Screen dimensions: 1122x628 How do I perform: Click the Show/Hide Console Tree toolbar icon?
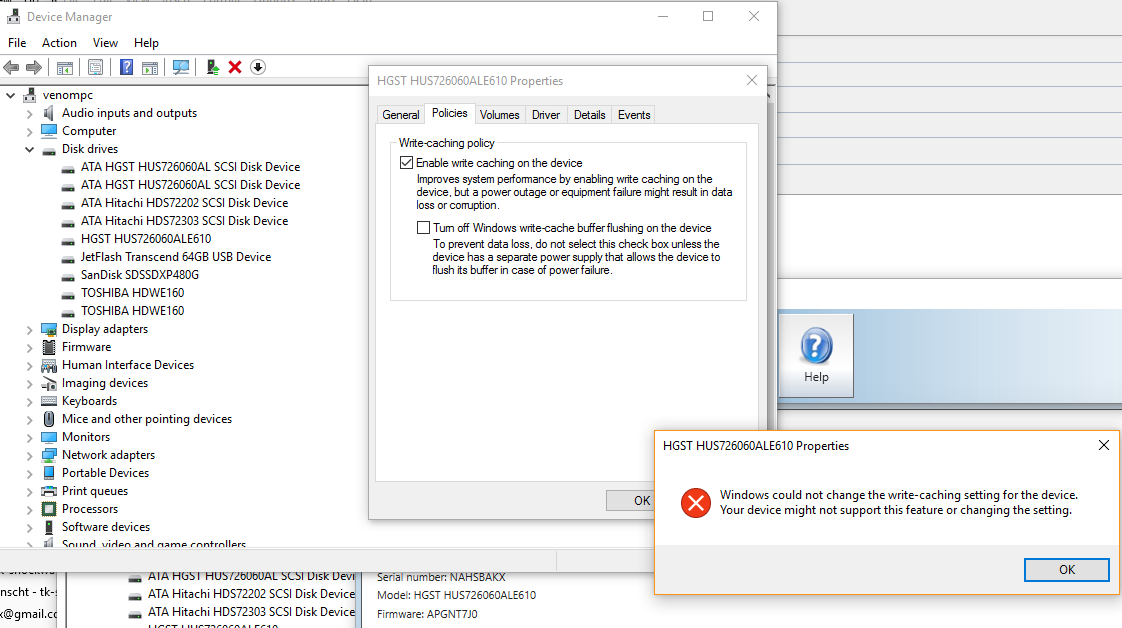pos(64,67)
